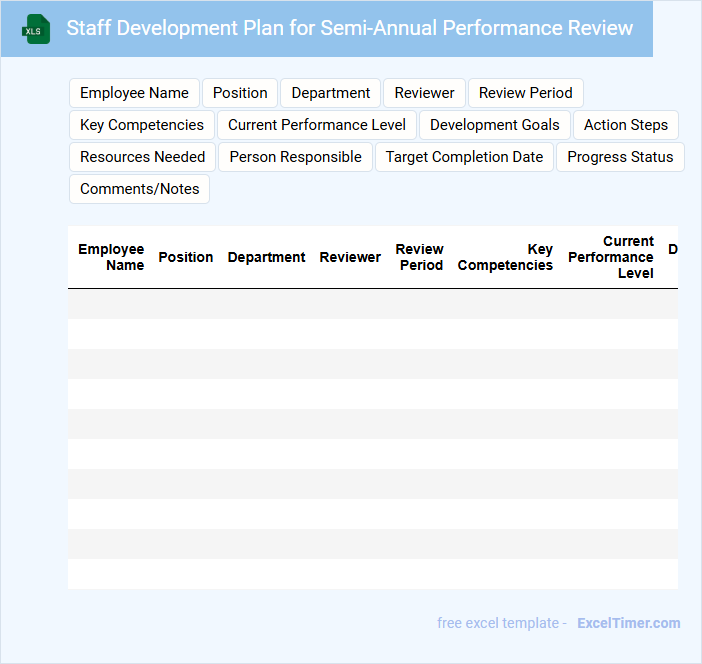
Task: Select the Progress Status tag
Action: [620, 157]
